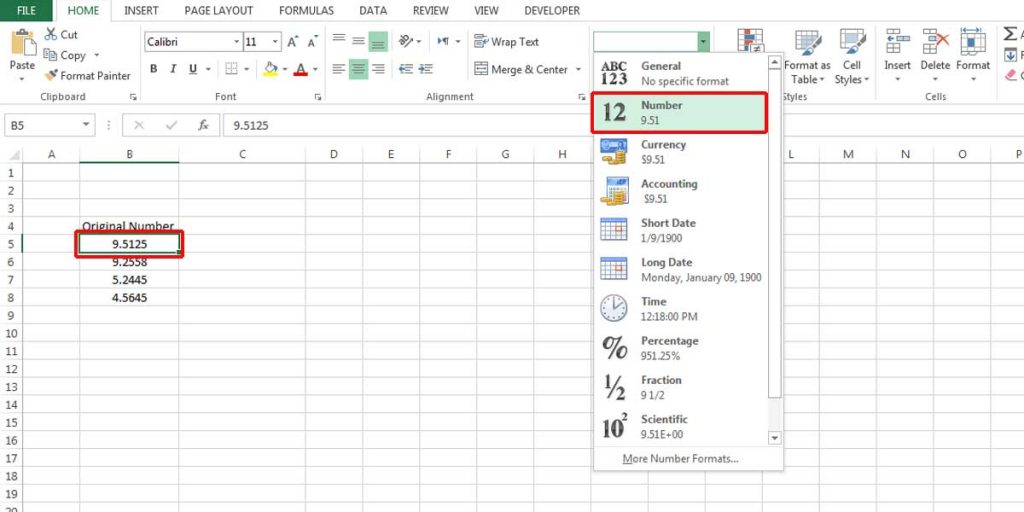Switch to the FORMULAS tab
Viewport: 1024px width, 512px height.
pyautogui.click(x=306, y=10)
